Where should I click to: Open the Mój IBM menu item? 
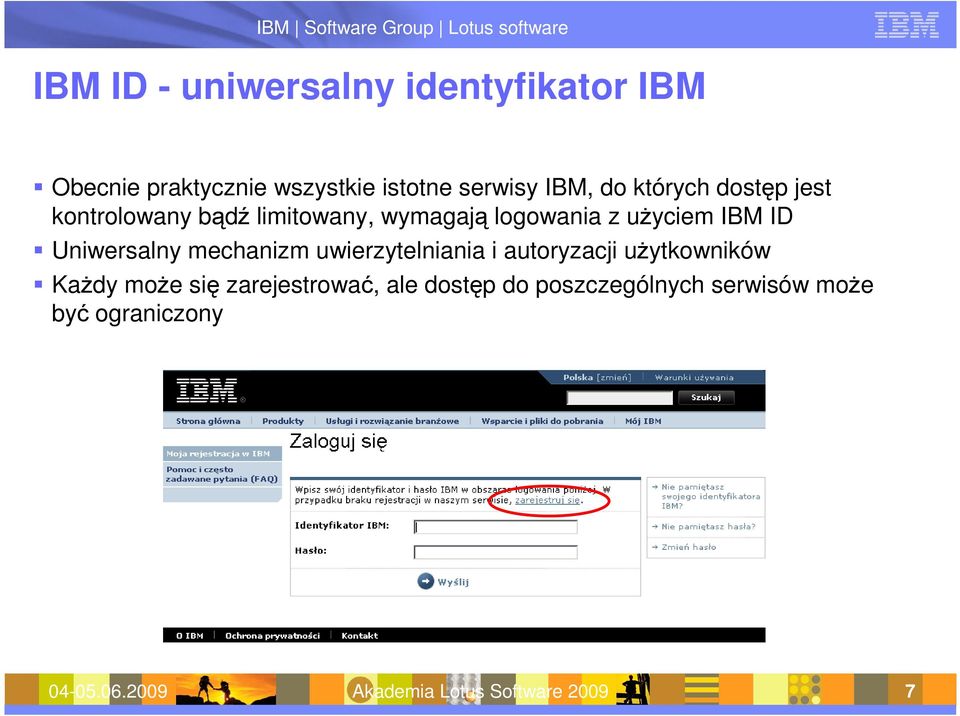pos(643,421)
